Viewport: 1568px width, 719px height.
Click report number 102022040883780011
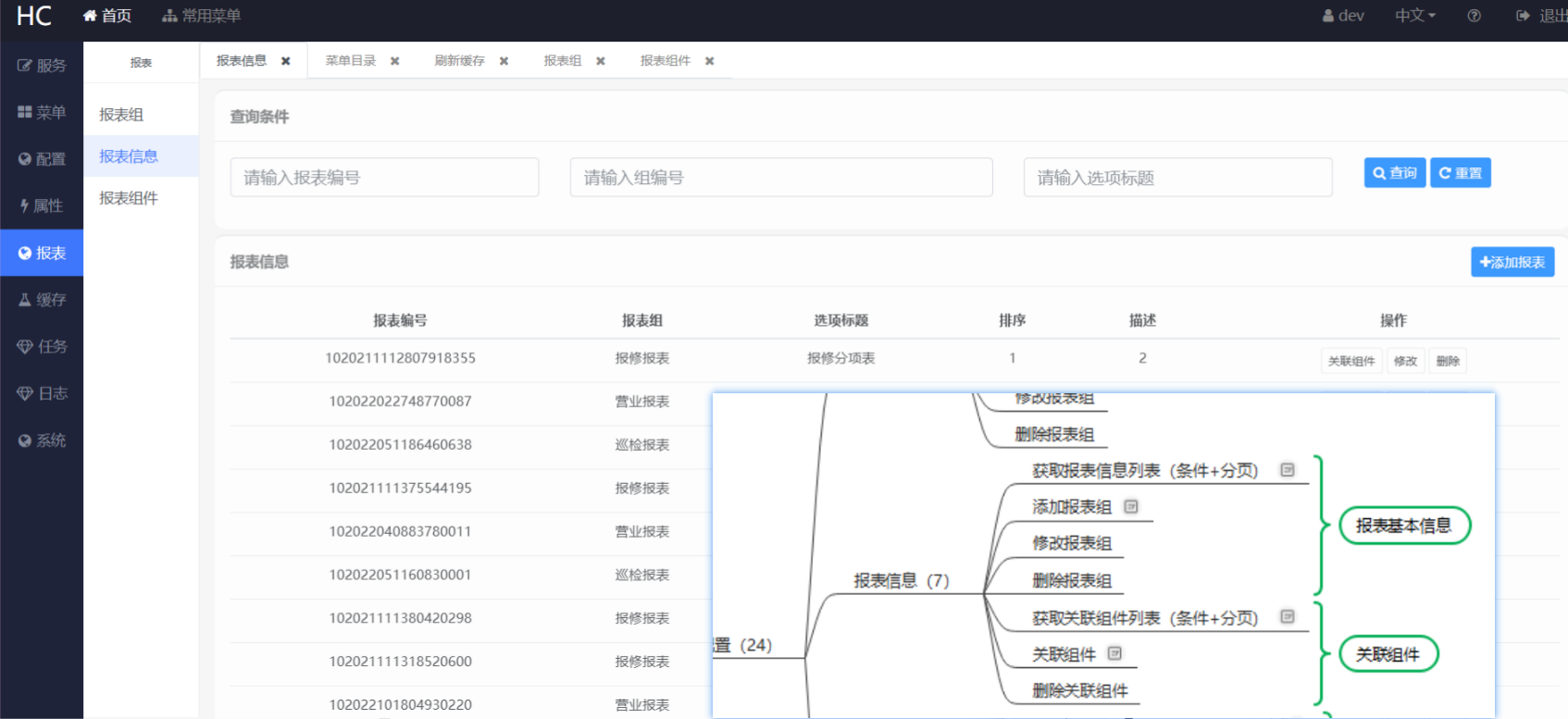[x=400, y=531]
